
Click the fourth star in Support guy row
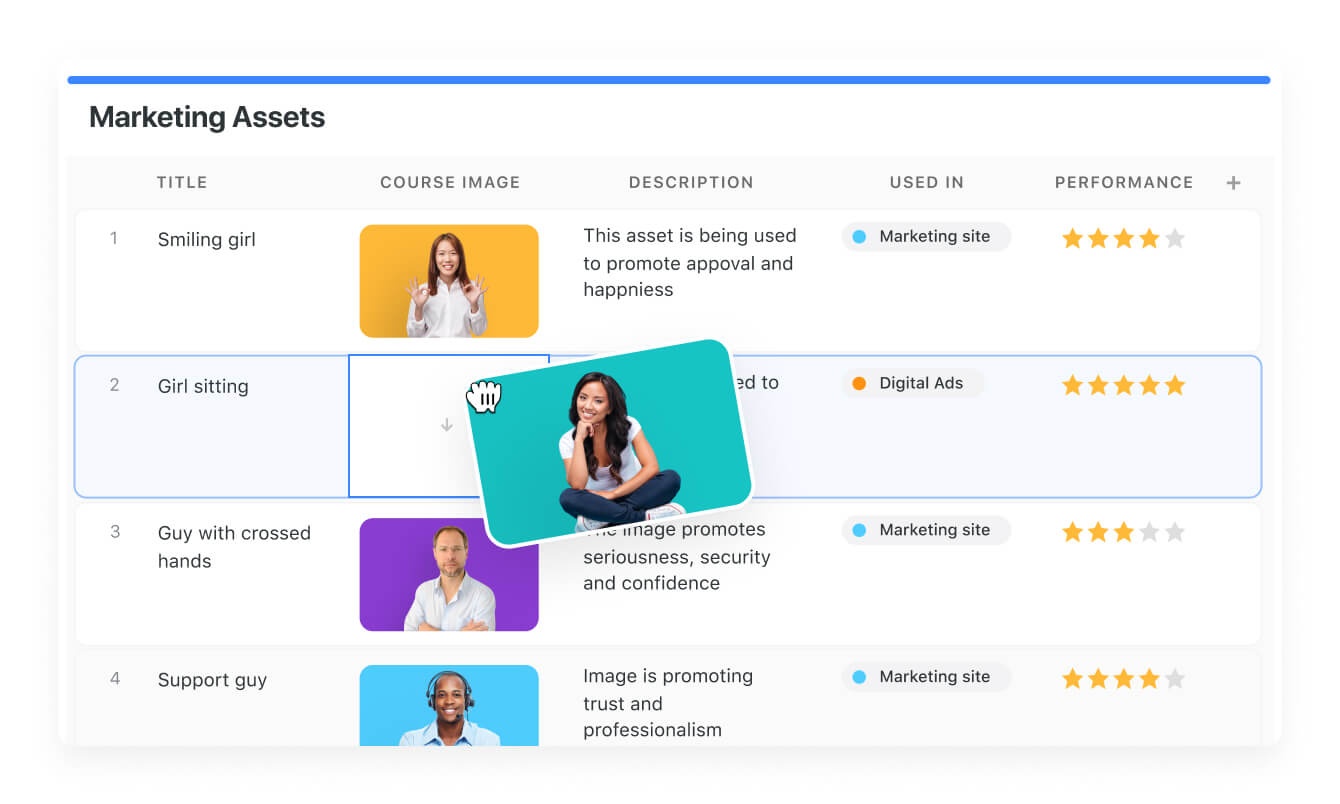(1149, 679)
